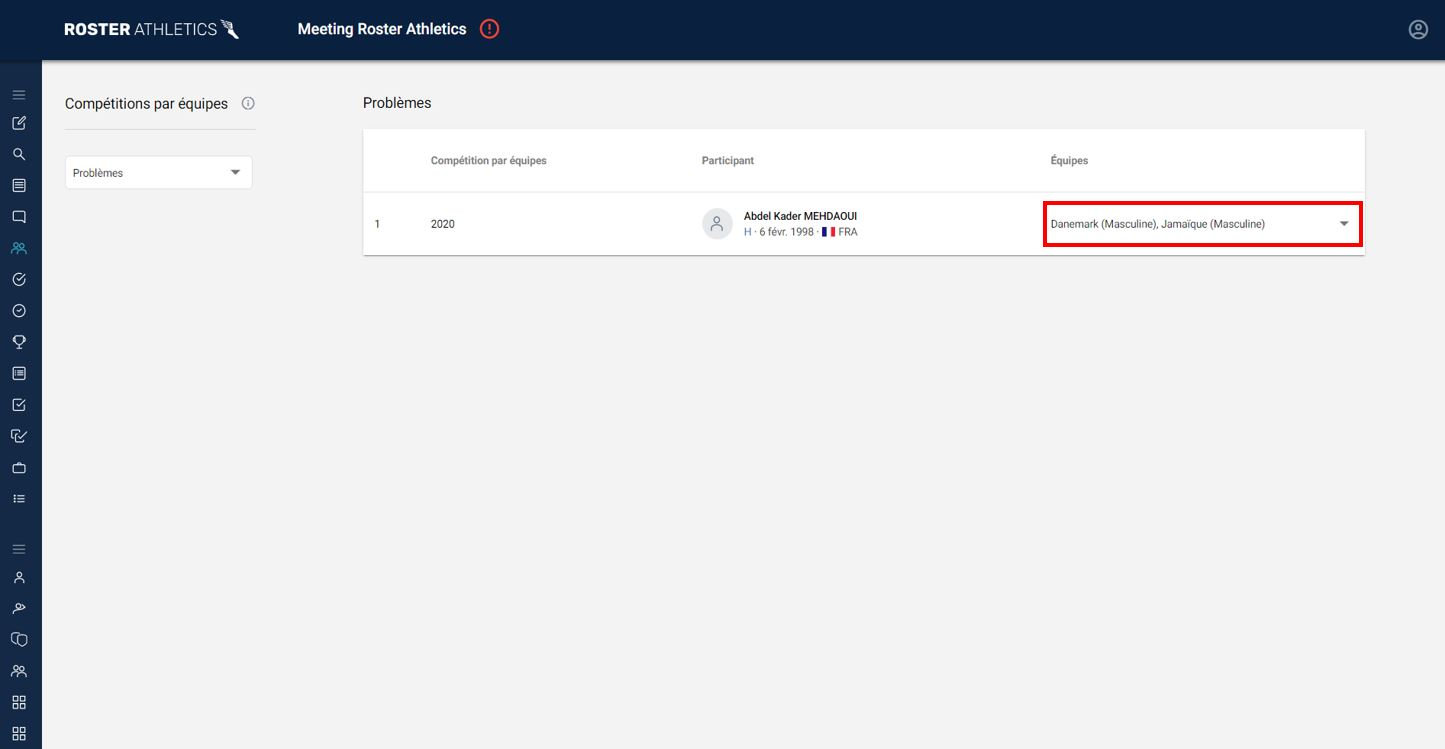
Task: Click the white group icon below the shields
Action: point(19,671)
